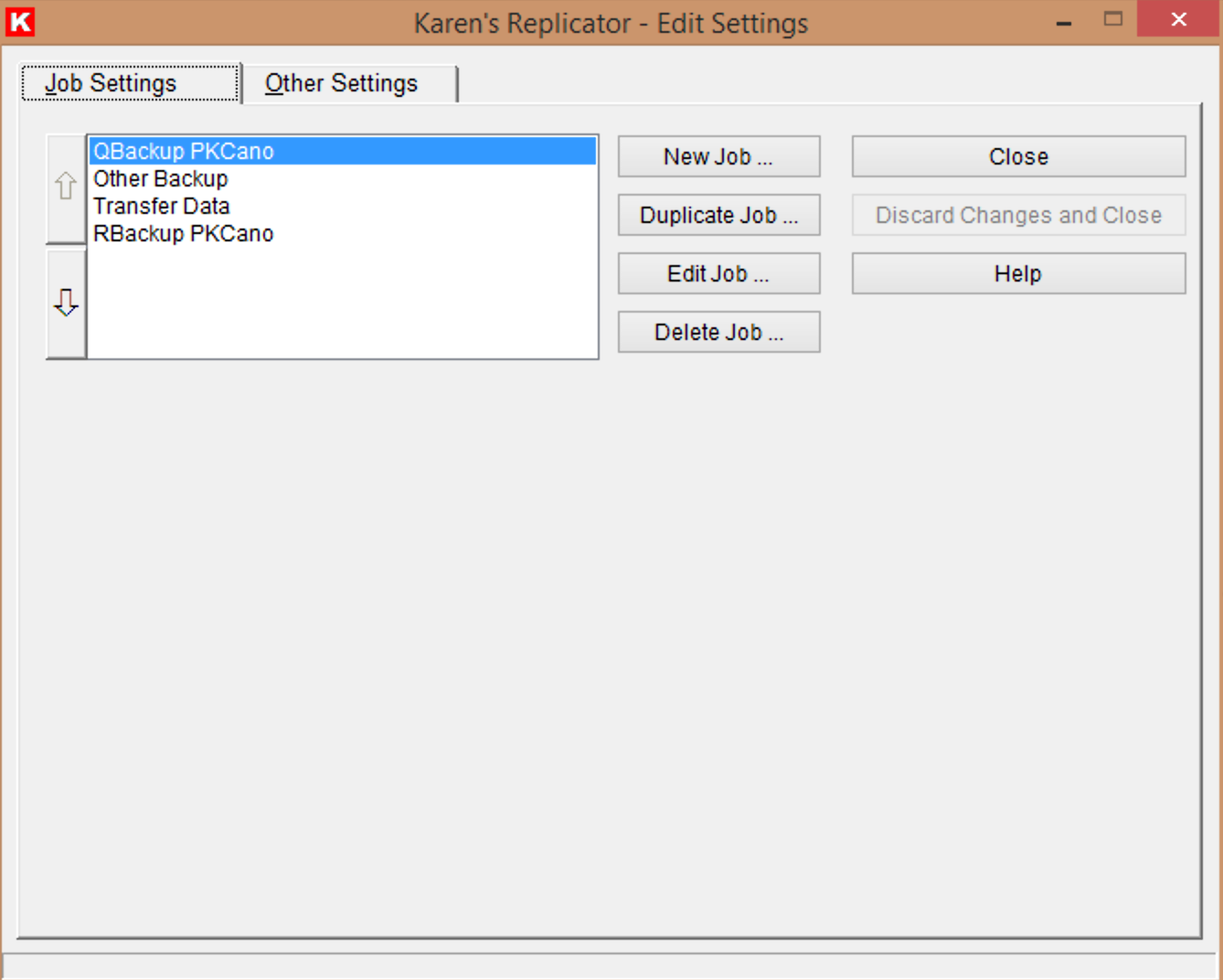The image size is (1223, 980).
Task: Move selected job down with arrow
Action: (66, 303)
